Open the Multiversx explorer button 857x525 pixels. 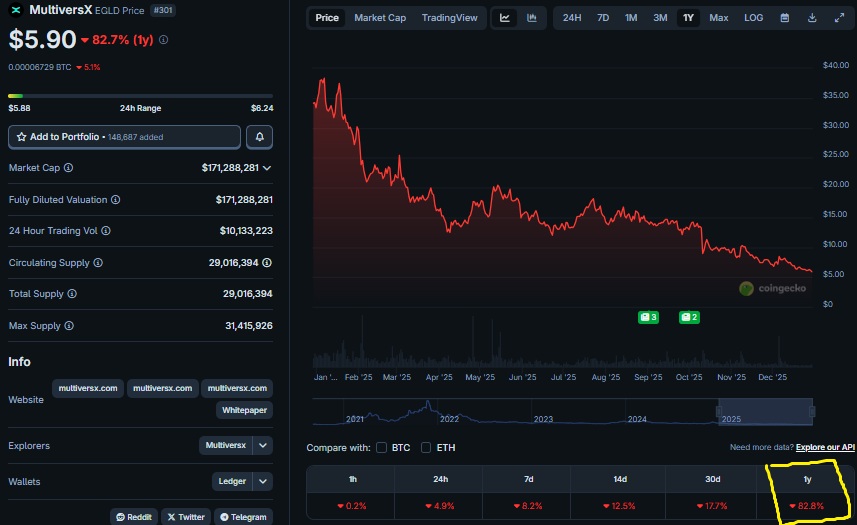coord(225,445)
